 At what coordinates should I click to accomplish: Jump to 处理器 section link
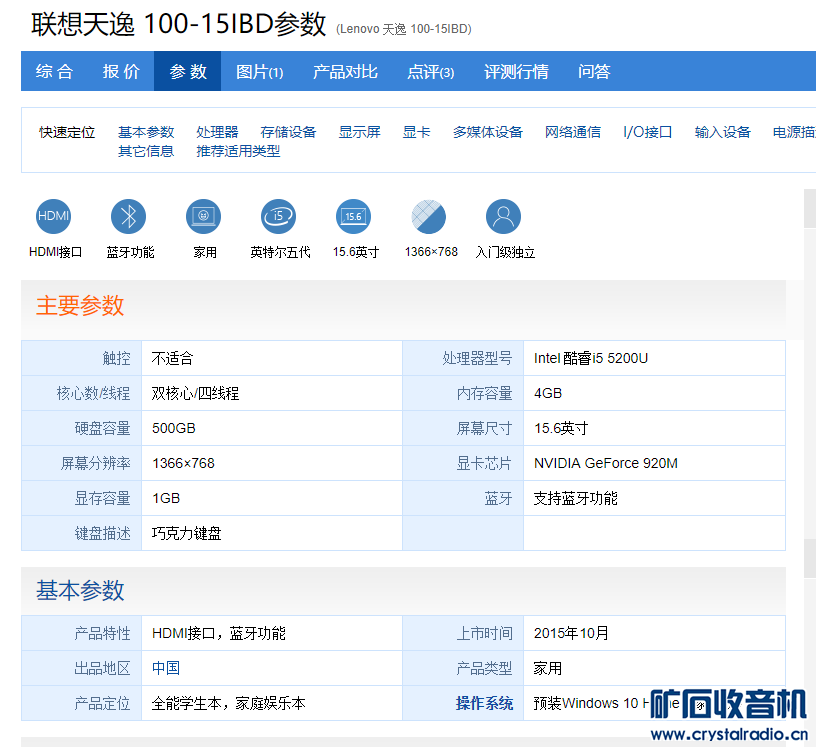pyautogui.click(x=217, y=132)
